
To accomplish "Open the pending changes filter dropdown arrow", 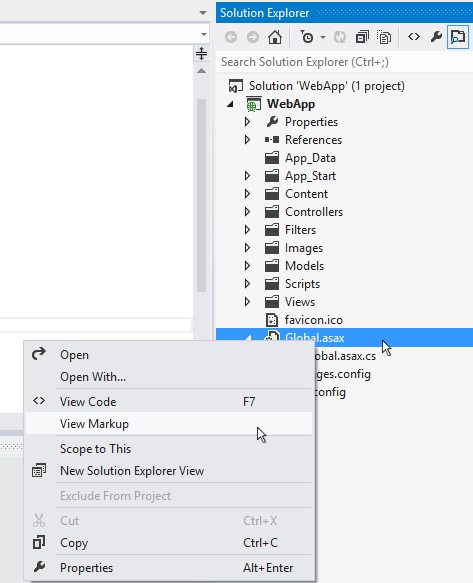I will 323,37.
